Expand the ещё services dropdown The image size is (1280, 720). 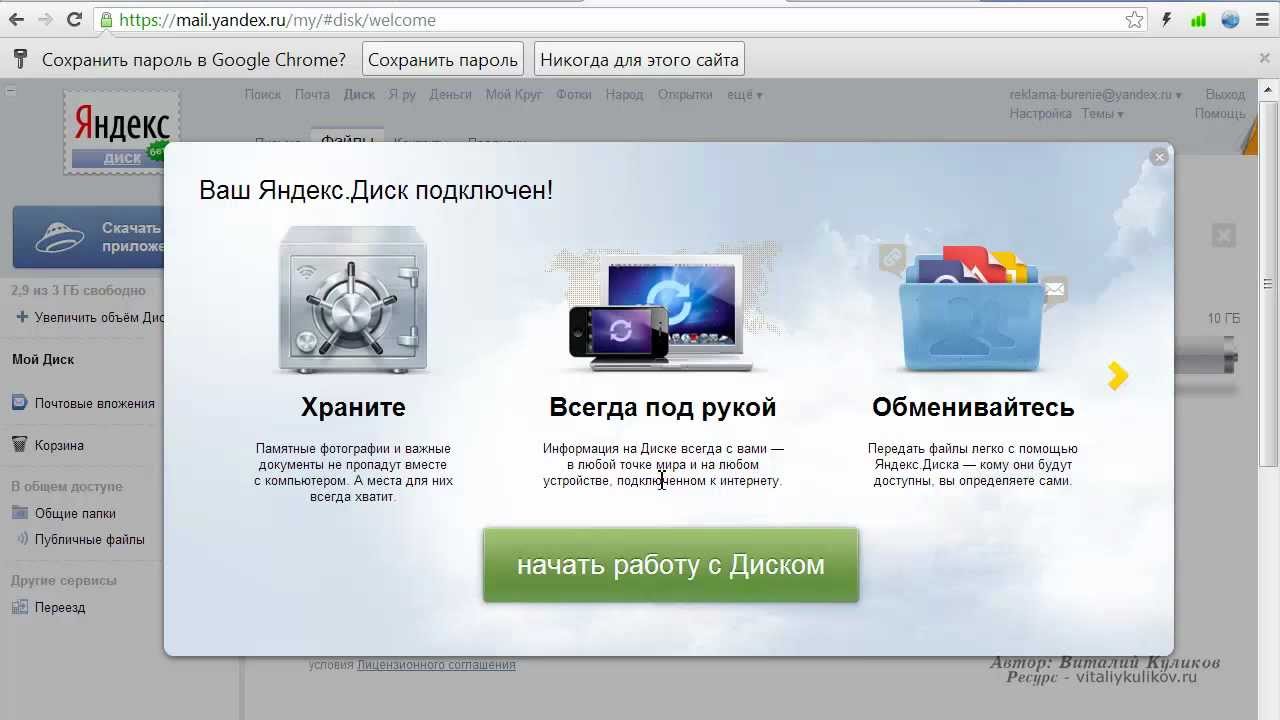(x=745, y=94)
